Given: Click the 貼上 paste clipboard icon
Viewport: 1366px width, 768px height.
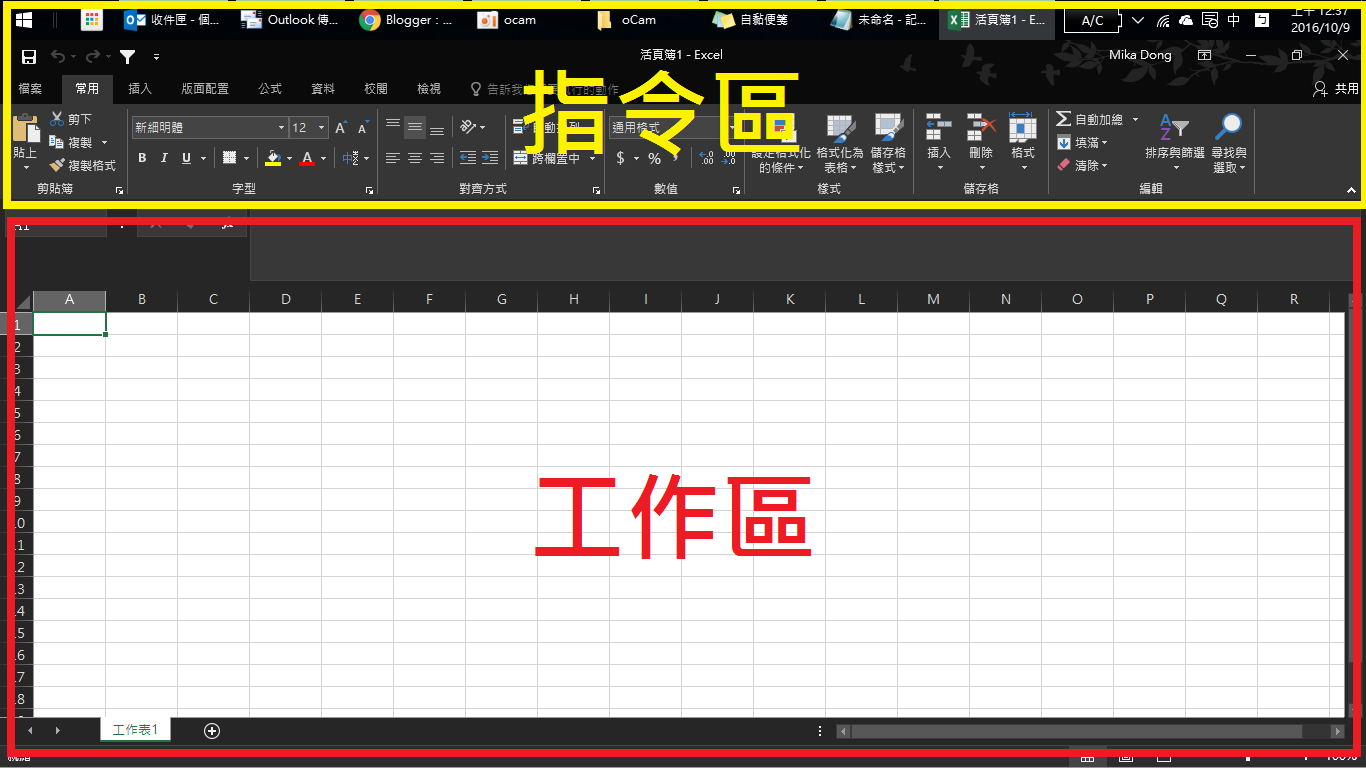Looking at the screenshot, I should point(26,130).
